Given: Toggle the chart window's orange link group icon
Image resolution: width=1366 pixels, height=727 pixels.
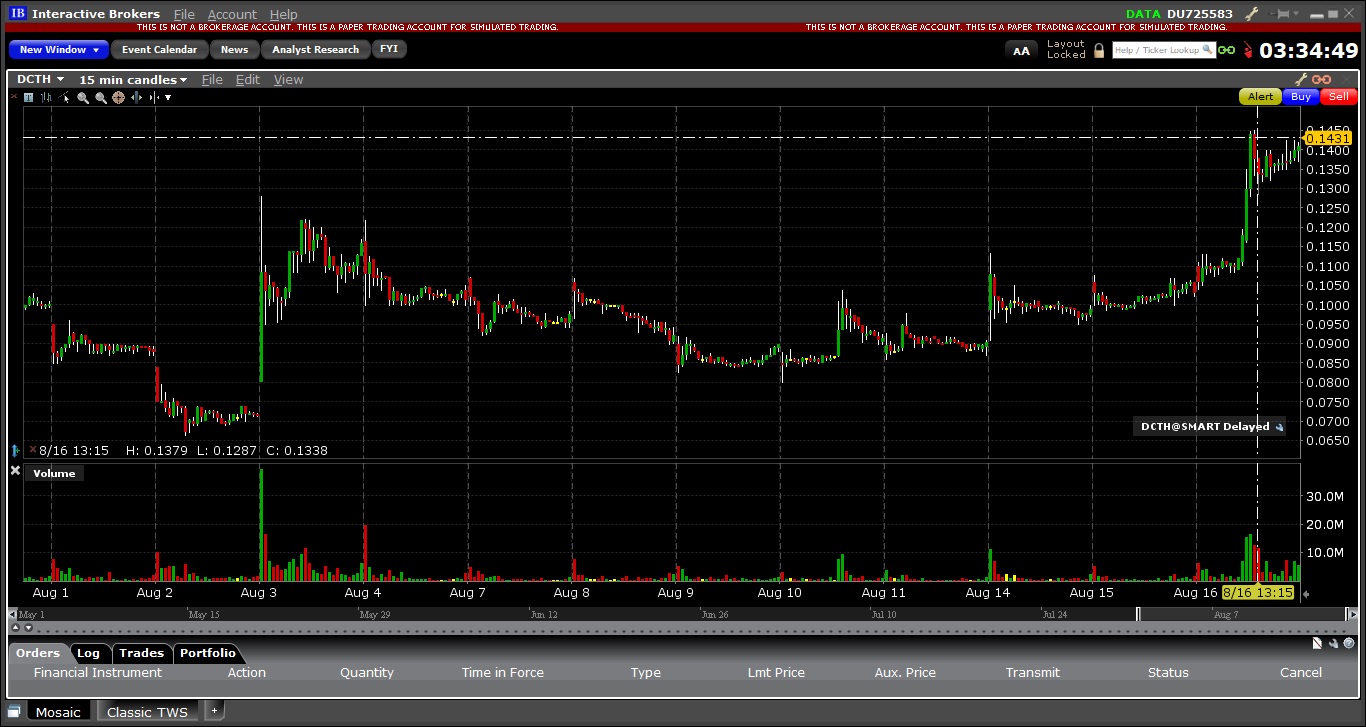Looking at the screenshot, I should [1322, 79].
